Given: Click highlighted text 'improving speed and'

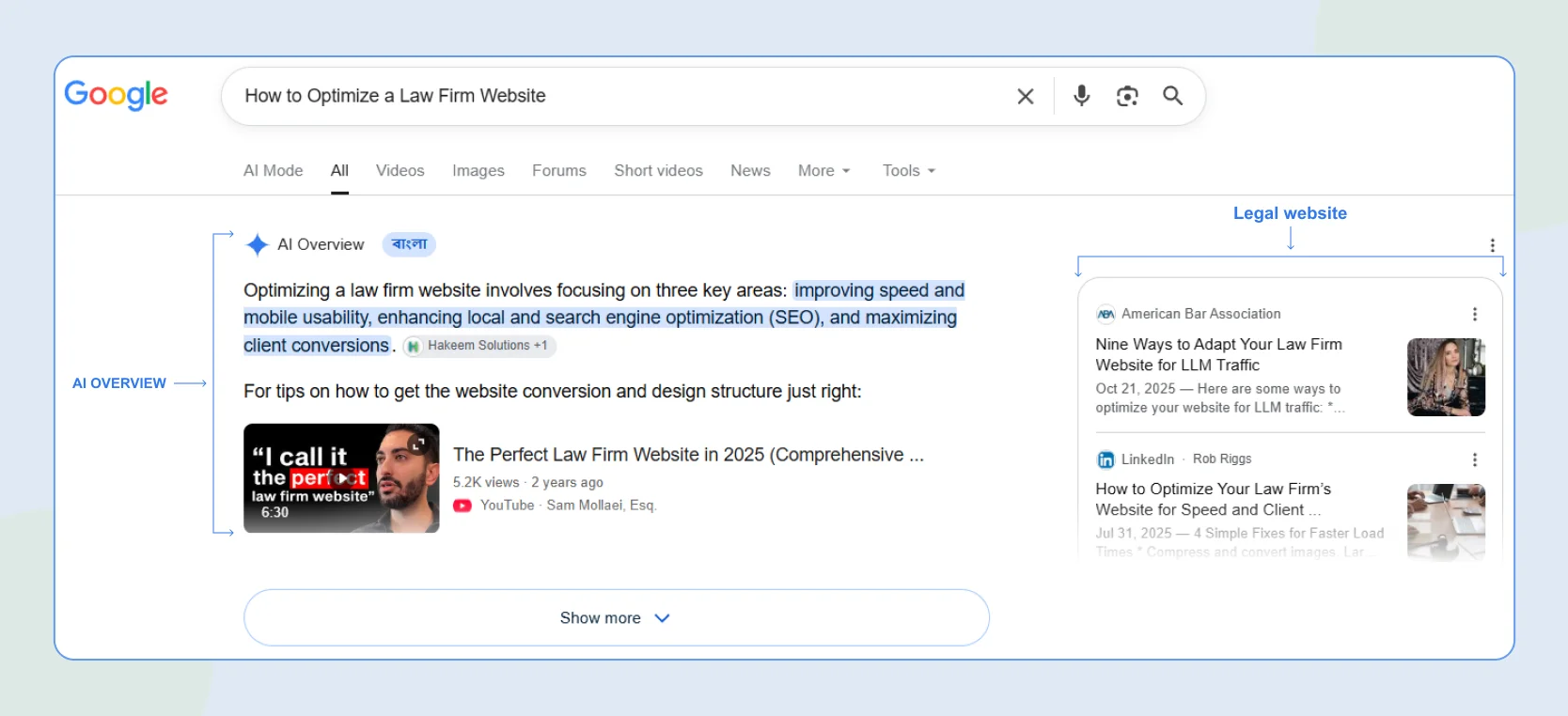Looking at the screenshot, I should tap(879, 290).
